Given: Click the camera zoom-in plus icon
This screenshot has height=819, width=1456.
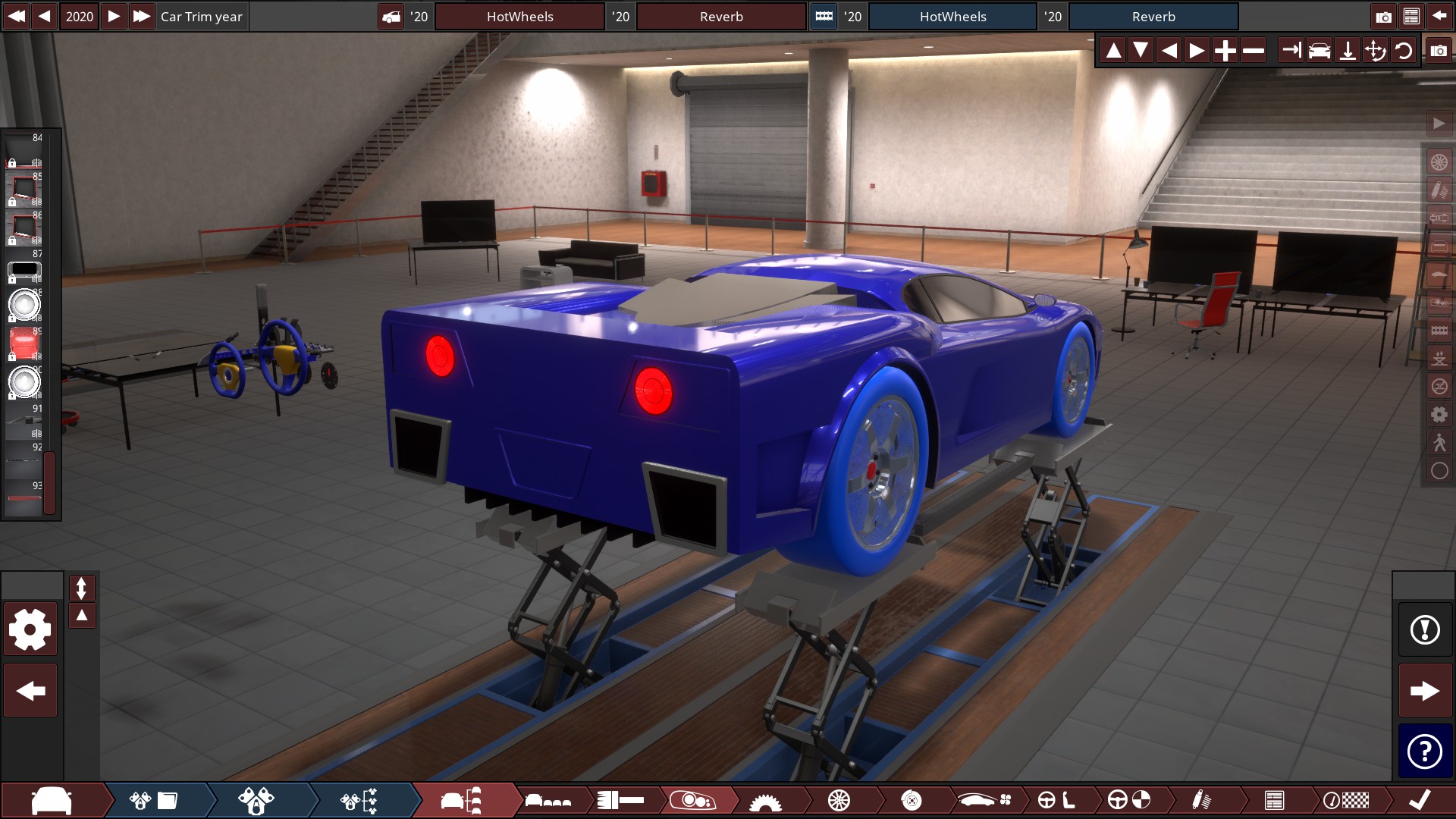Looking at the screenshot, I should coord(1225,51).
